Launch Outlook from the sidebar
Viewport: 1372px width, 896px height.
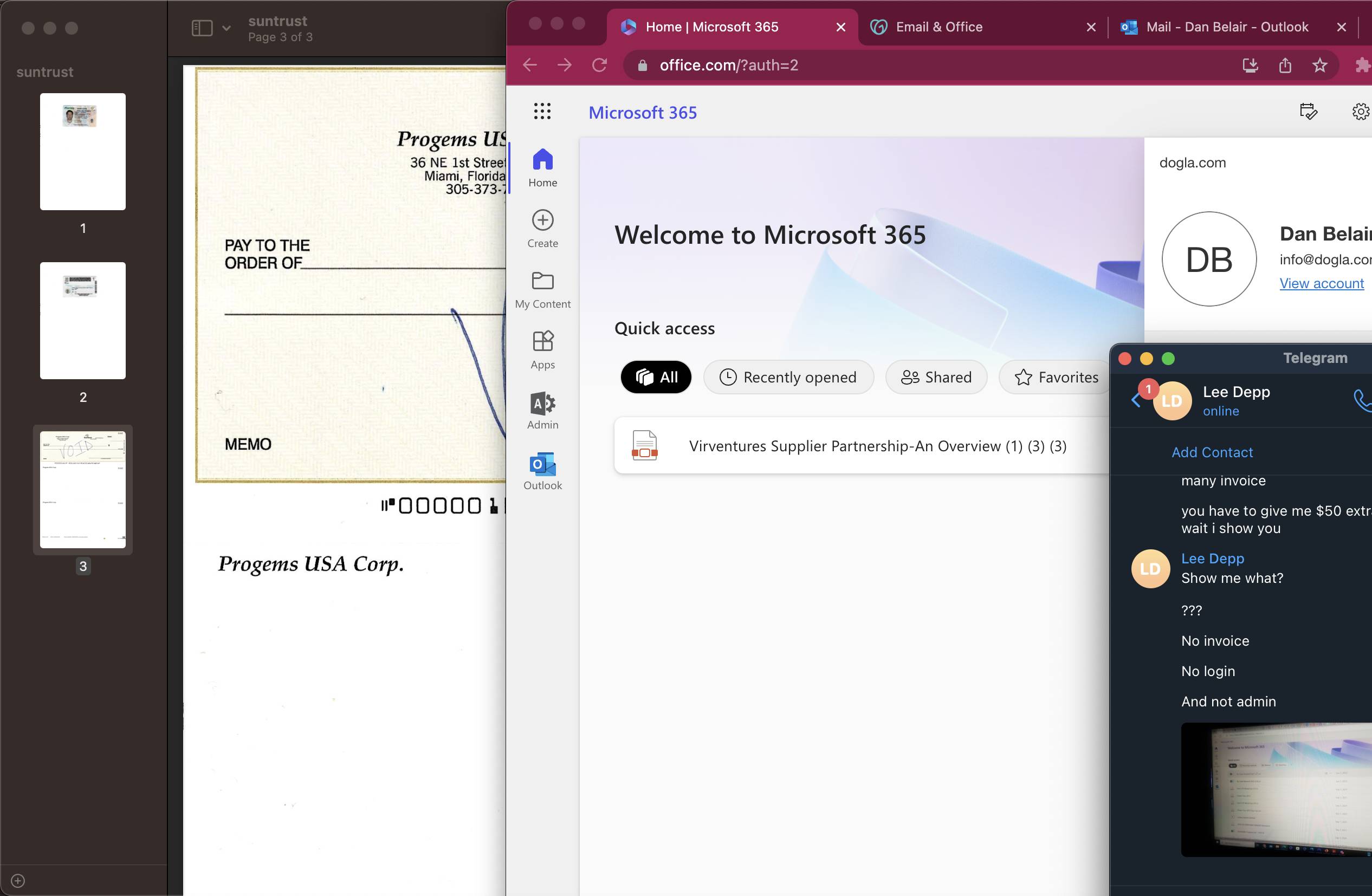pos(542,464)
